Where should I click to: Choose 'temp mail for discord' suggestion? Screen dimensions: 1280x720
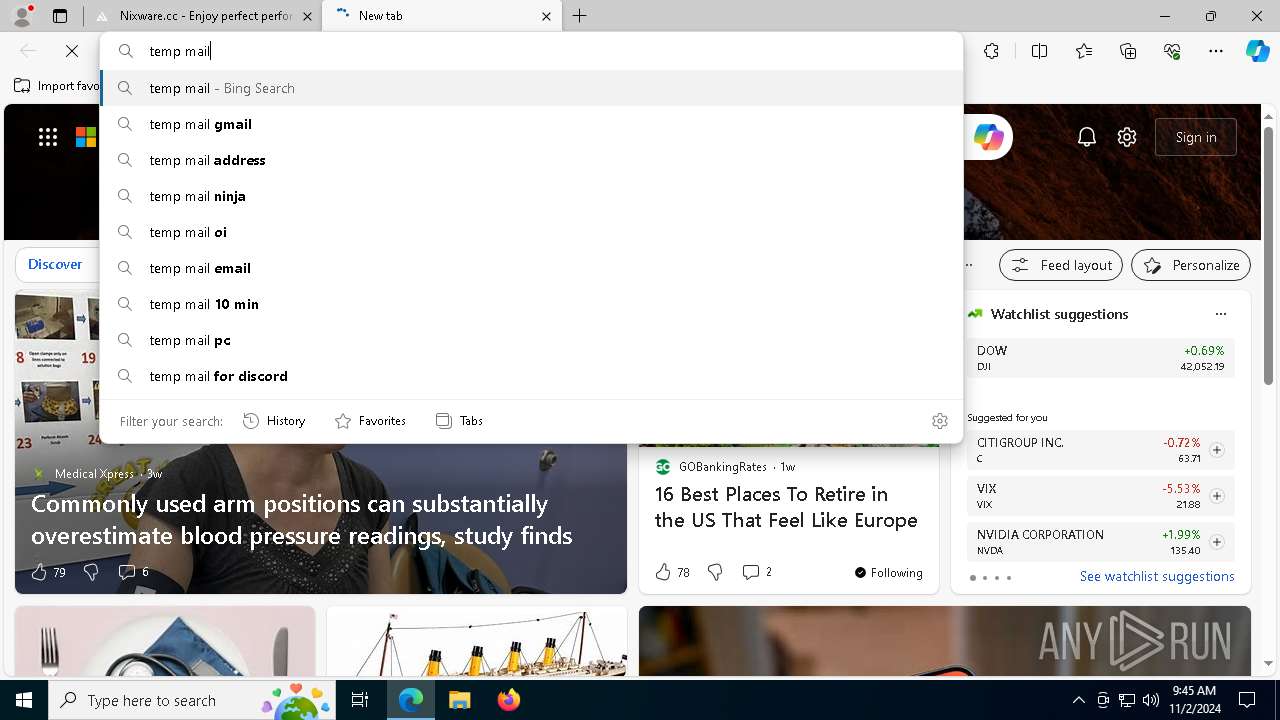tap(532, 376)
